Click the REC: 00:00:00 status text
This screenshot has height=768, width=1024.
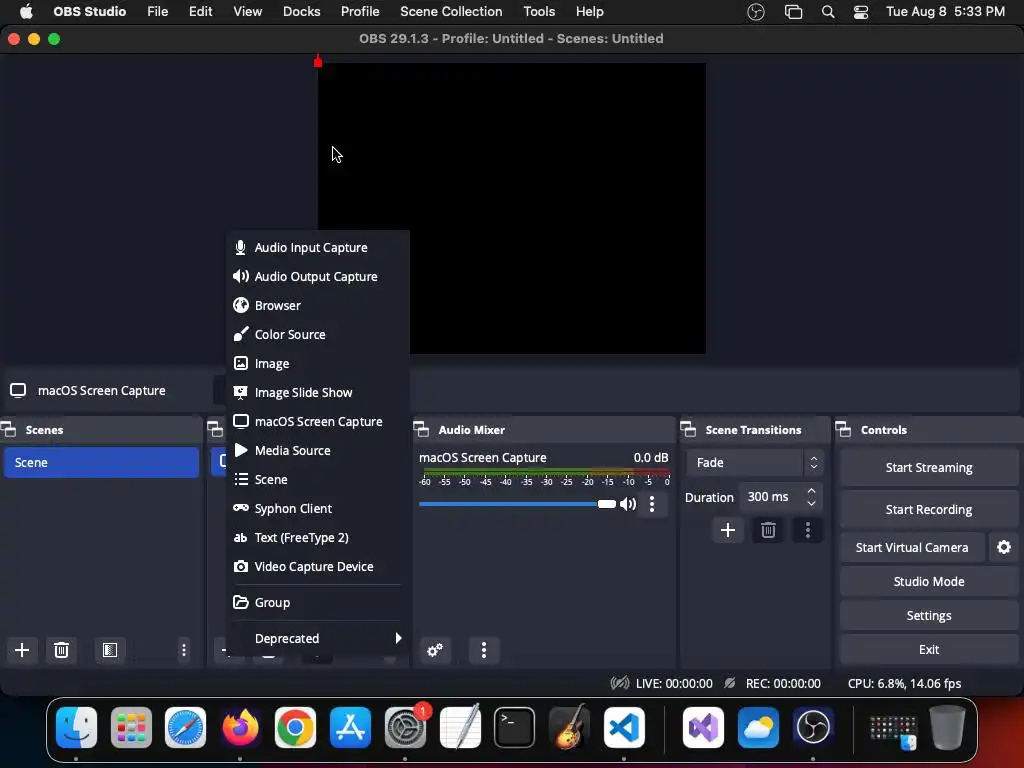783,683
